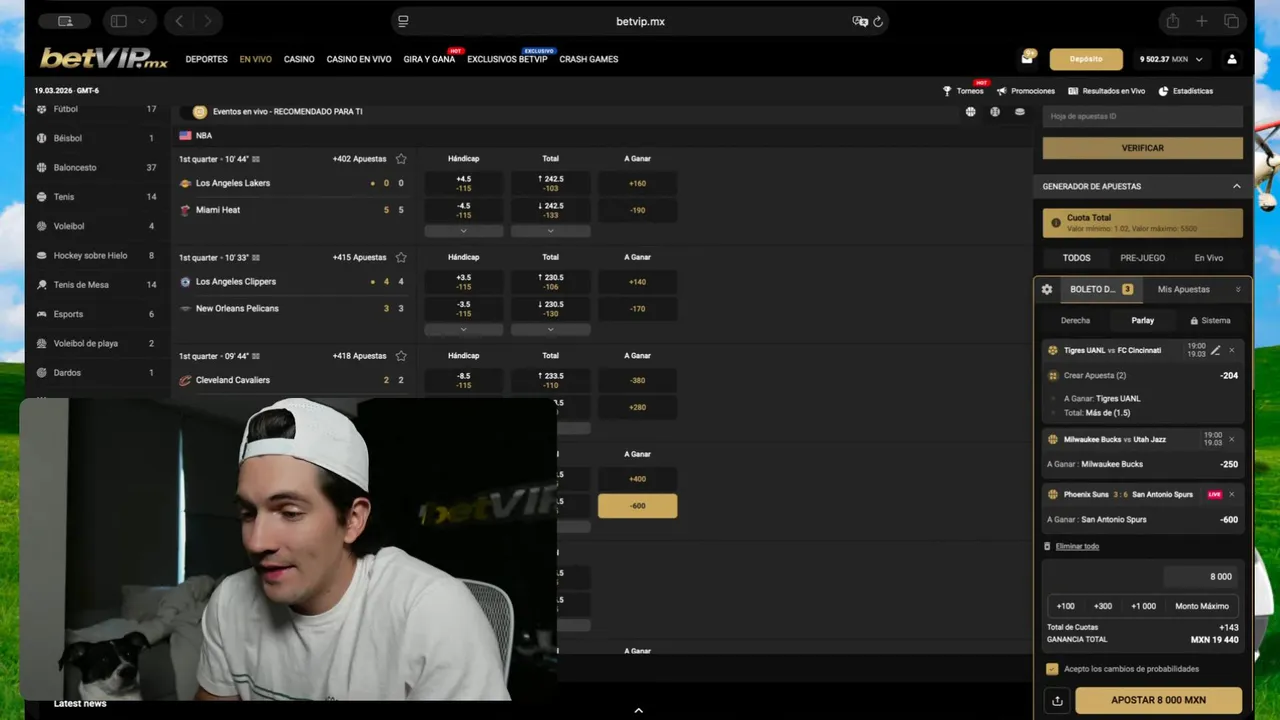Click the betVIP.mx logo
1280x720 pixels.
pyautogui.click(x=104, y=59)
